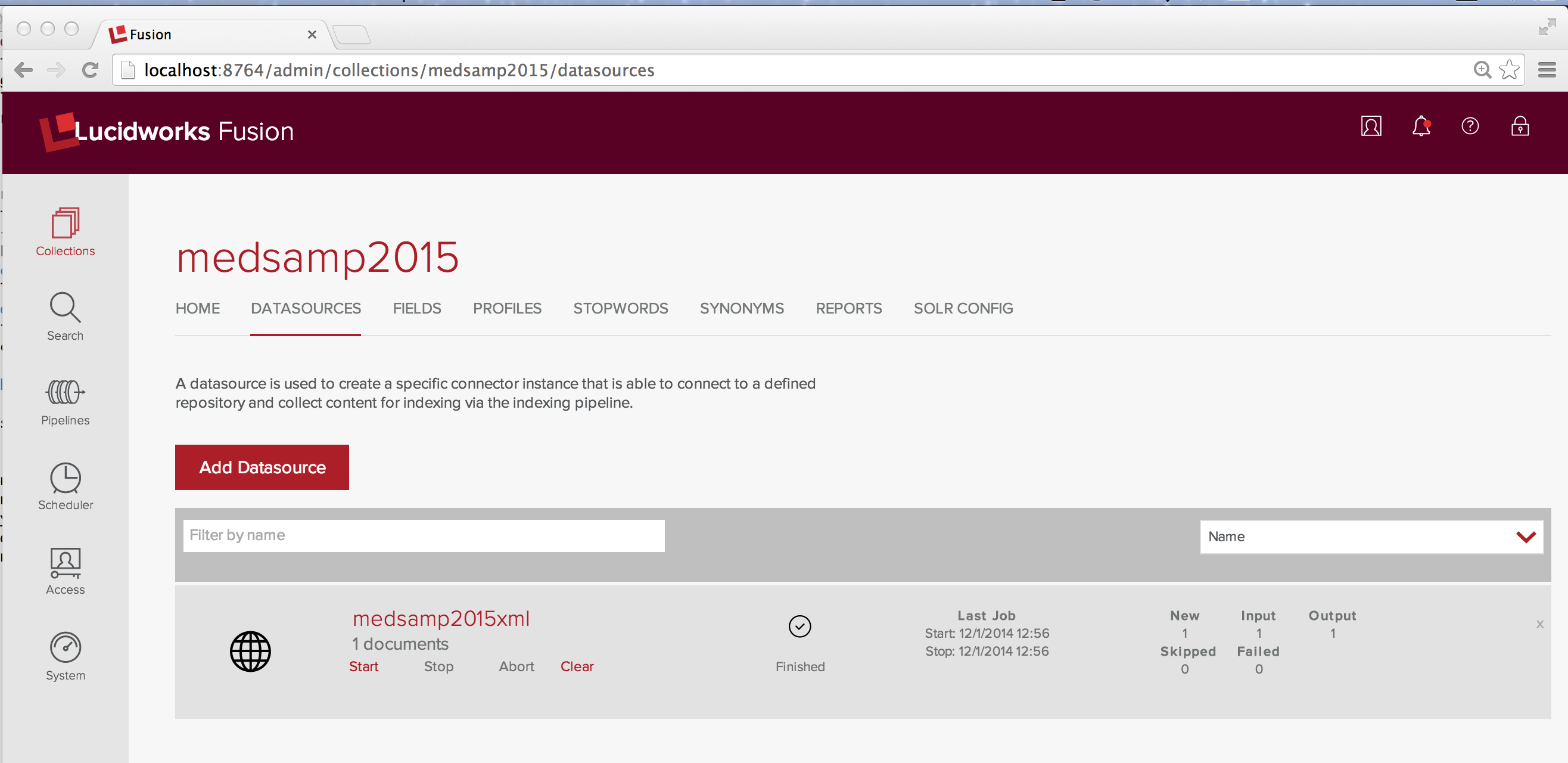Remove medsamp2015xml datasource with x
Image resolution: width=1568 pixels, height=763 pixels.
point(1539,624)
